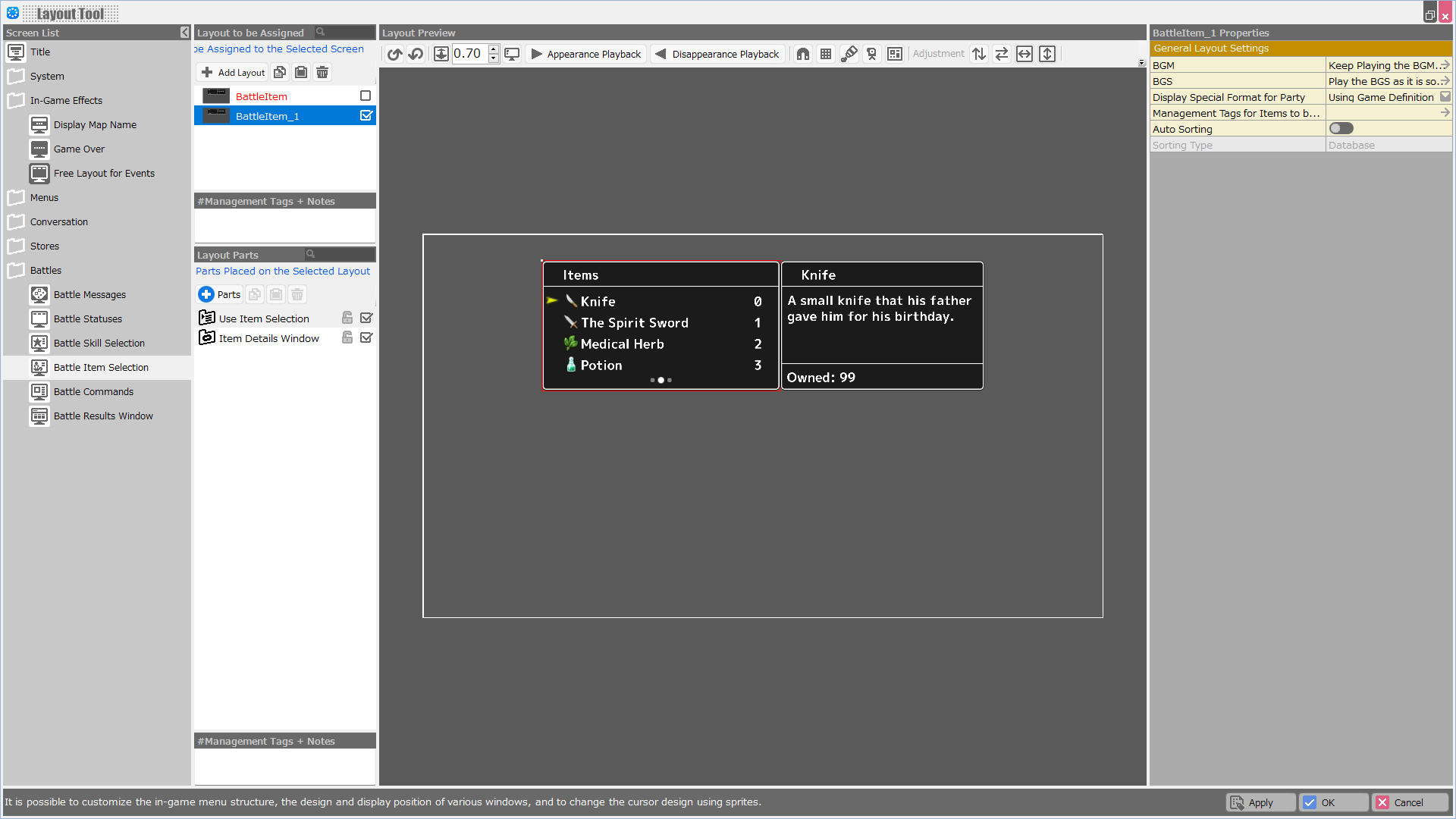Click the monitor display icon beside zoom

point(512,54)
